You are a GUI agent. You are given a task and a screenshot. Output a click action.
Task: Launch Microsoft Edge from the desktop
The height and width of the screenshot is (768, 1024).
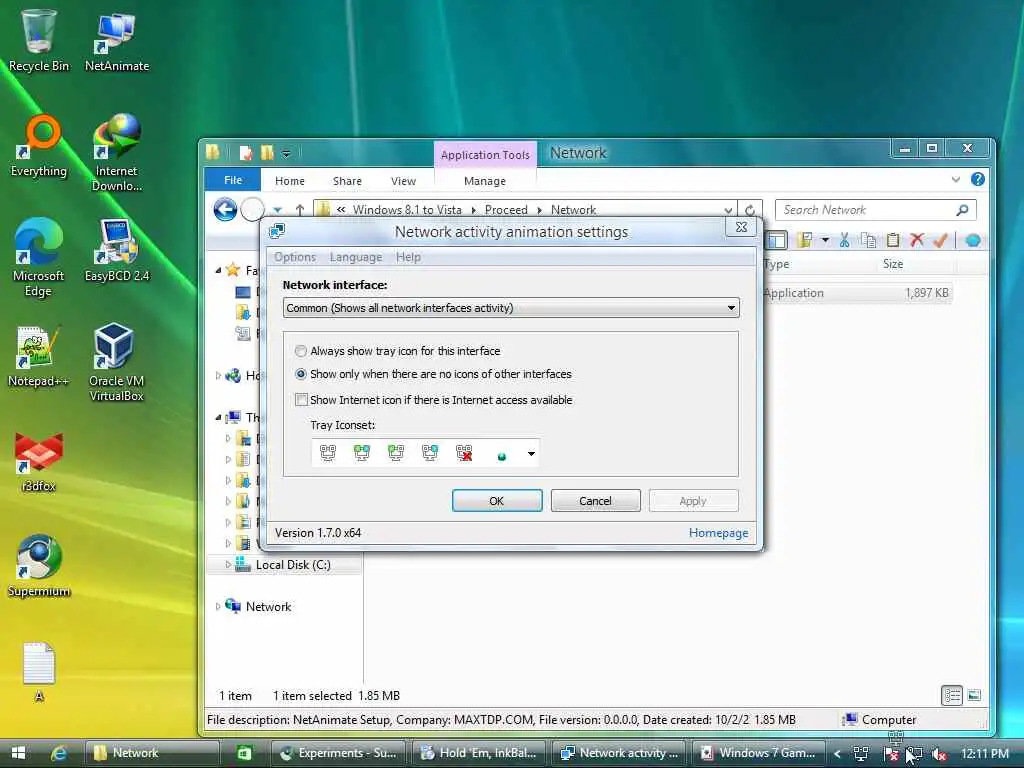click(39, 256)
